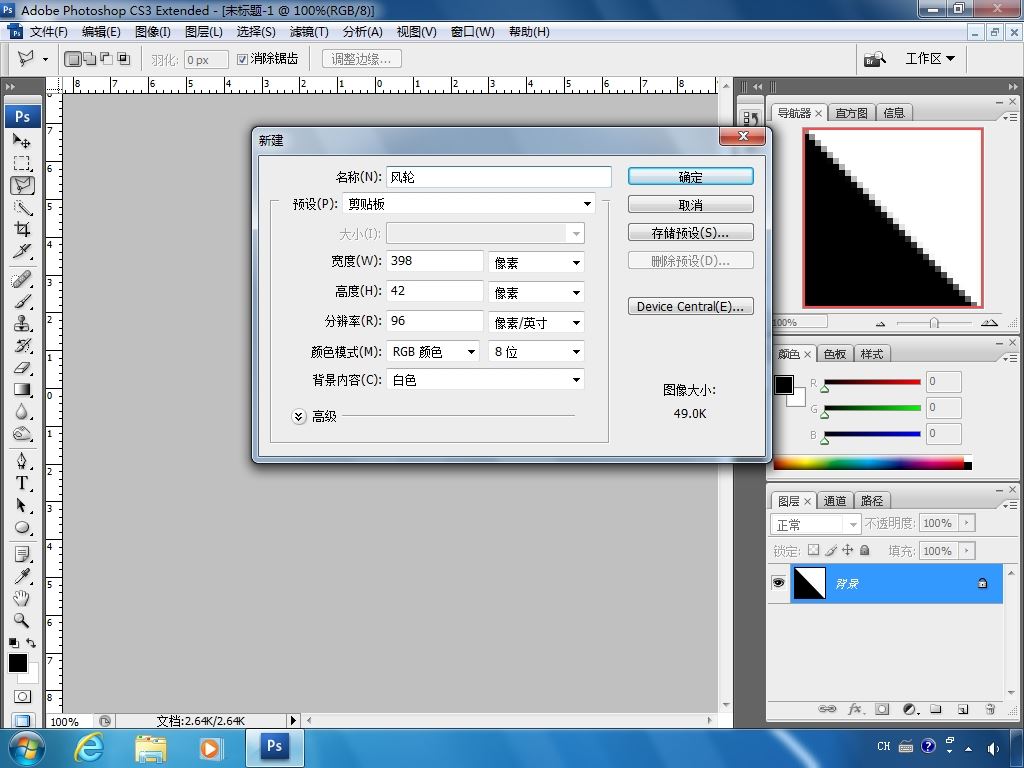Select the Crop tool
Viewport: 1024px width, 768px height.
(22, 230)
